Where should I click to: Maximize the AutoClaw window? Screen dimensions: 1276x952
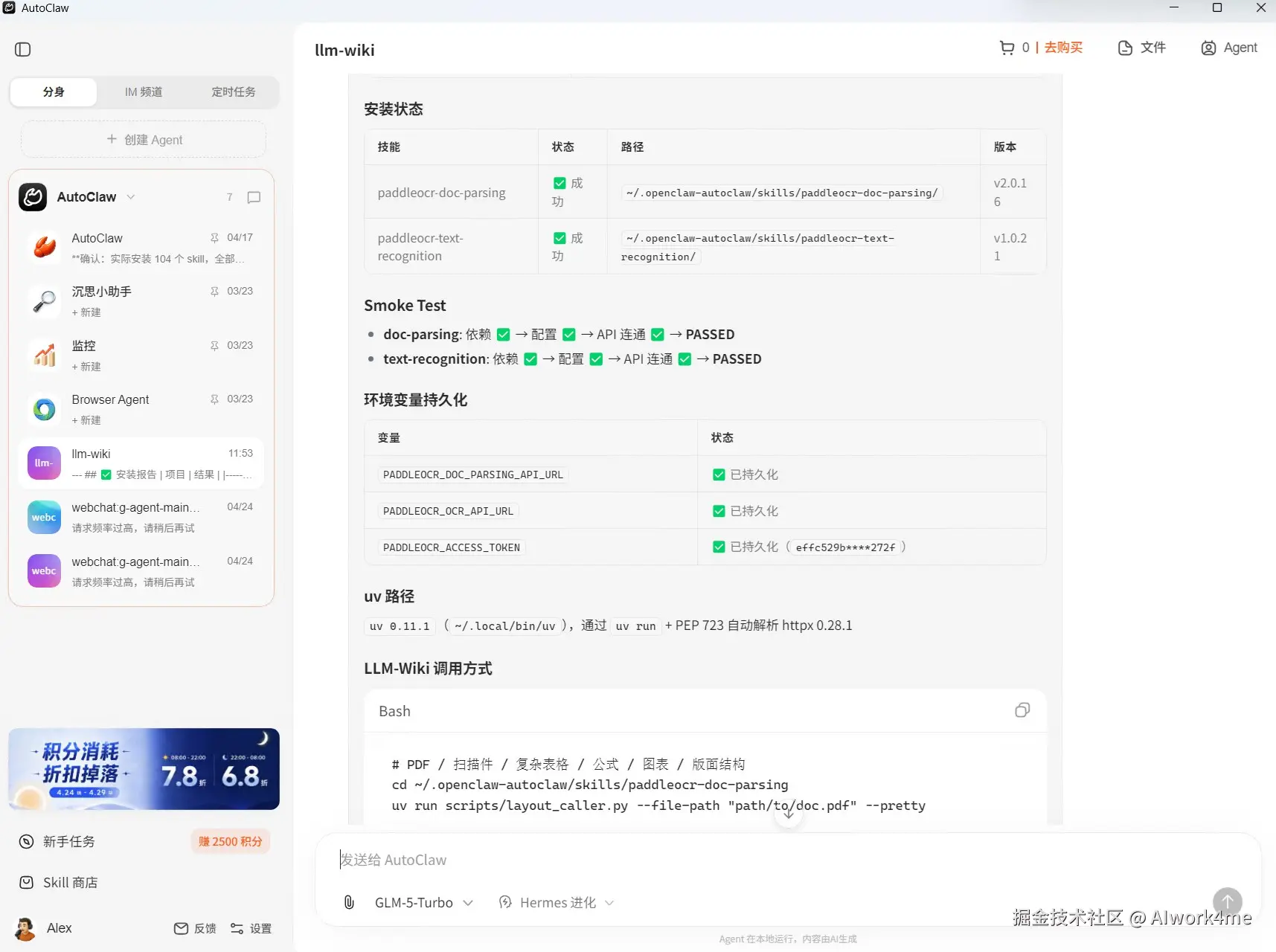click(x=1217, y=7)
